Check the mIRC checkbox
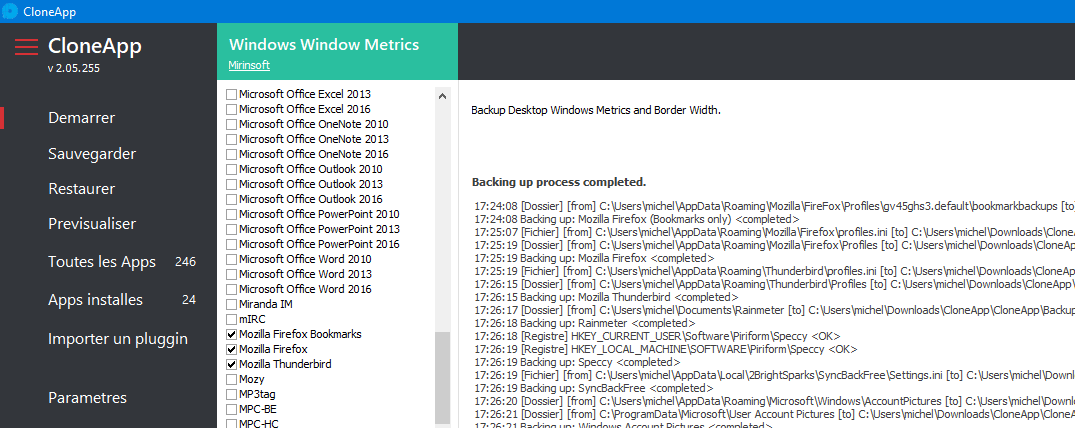Screen dimensions: 1075x428 [232, 320]
